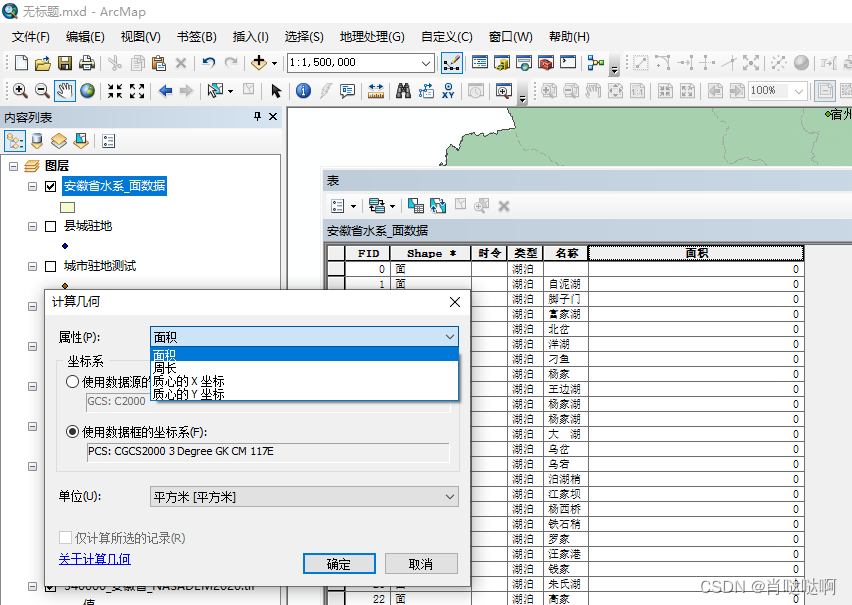Collapse the 县城驻地 layer node

click(x=33, y=226)
